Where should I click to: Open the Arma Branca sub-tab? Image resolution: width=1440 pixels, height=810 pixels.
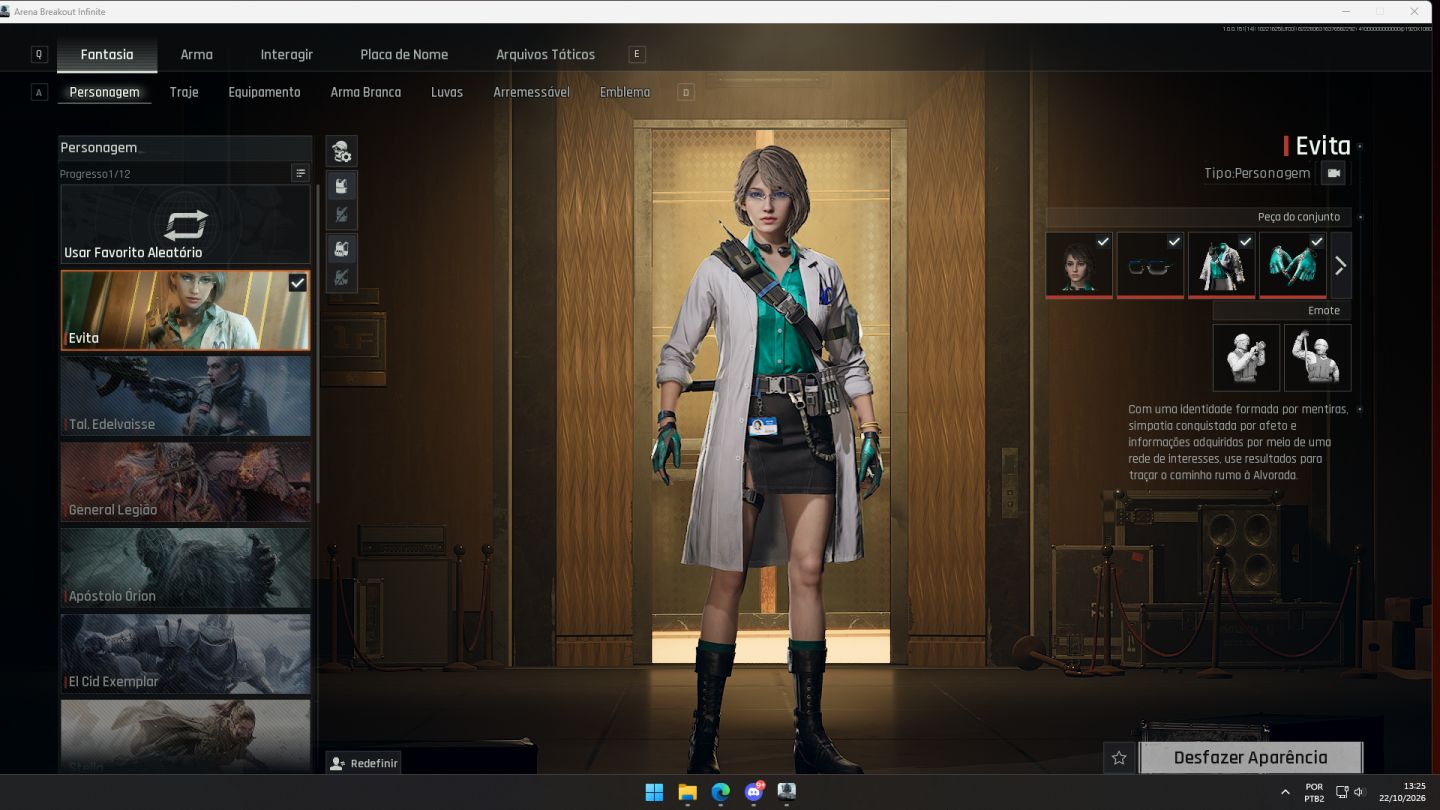366,92
